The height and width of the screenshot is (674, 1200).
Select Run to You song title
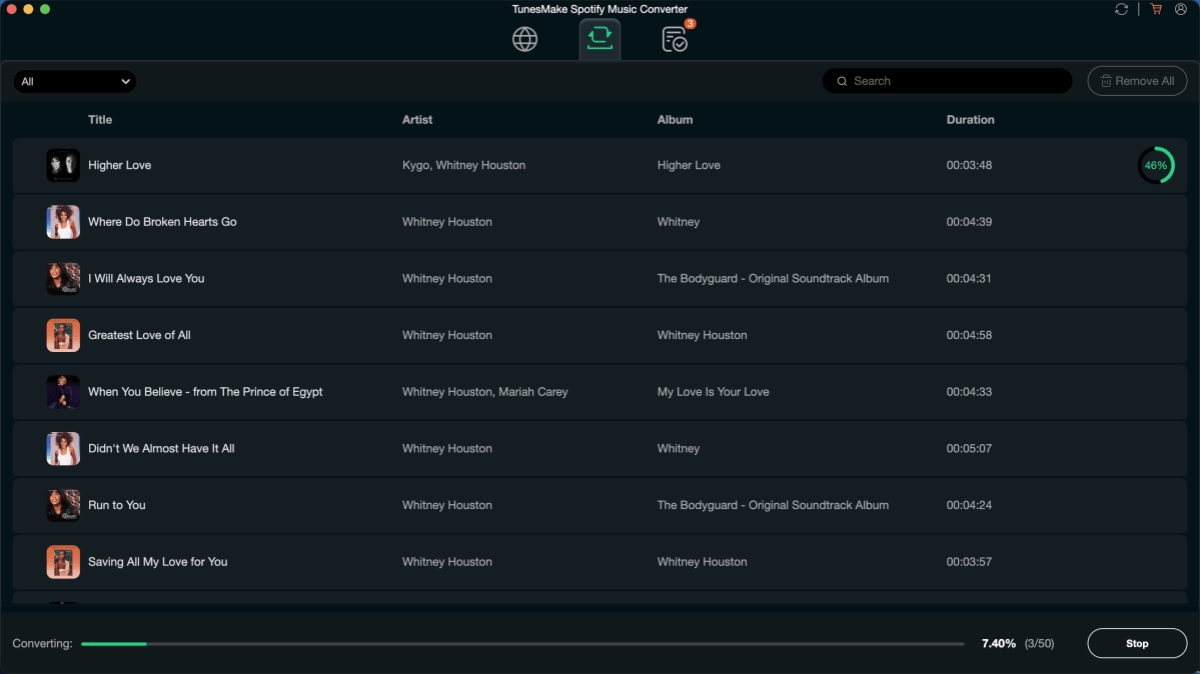click(117, 505)
